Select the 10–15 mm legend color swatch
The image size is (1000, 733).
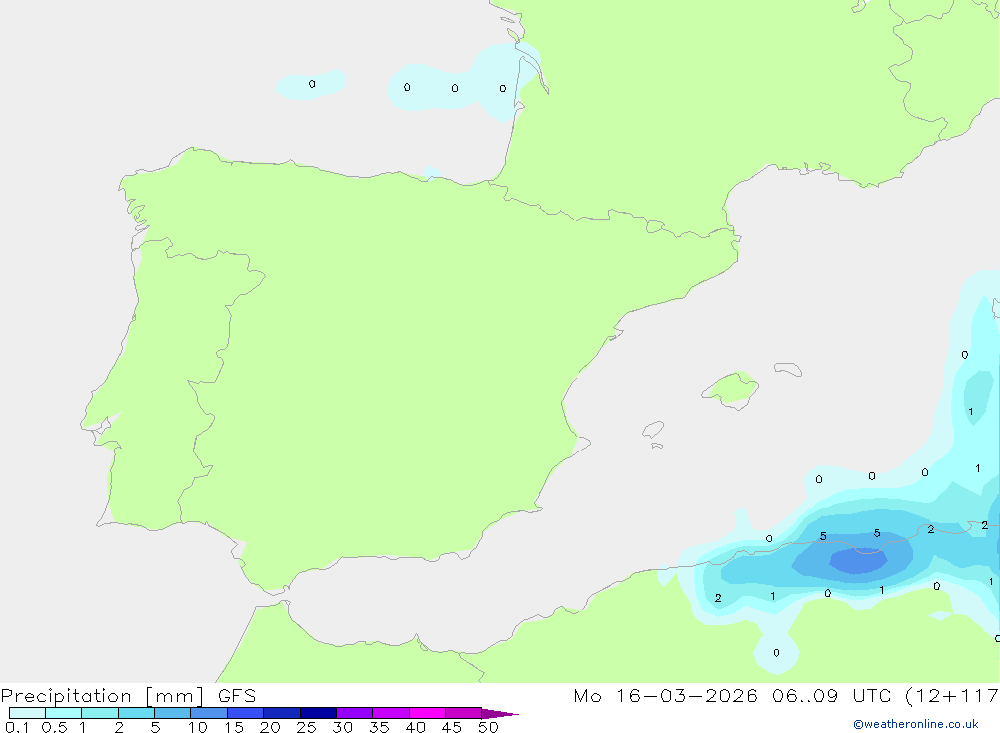[209, 713]
